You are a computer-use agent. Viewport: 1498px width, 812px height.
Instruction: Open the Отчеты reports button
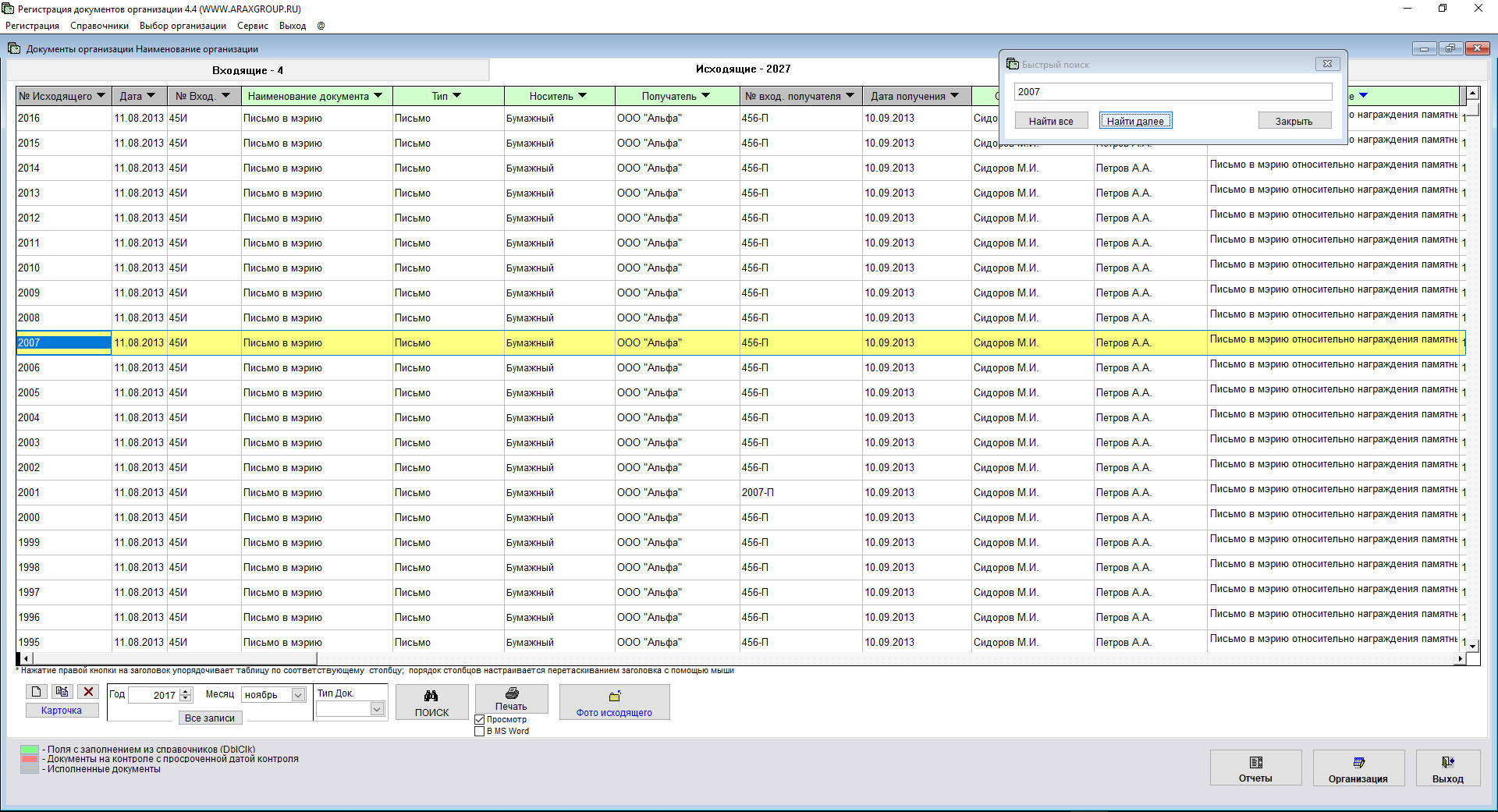point(1255,768)
